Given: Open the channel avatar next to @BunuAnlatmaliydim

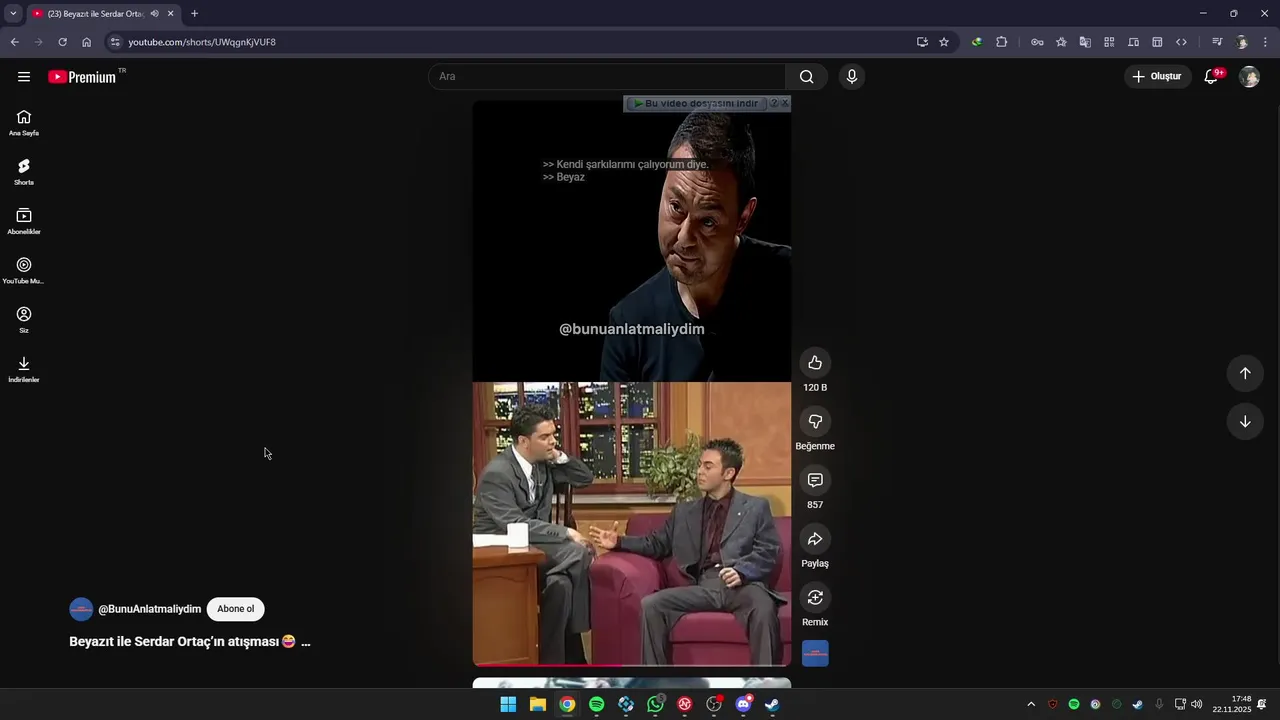Looking at the screenshot, I should (x=81, y=609).
